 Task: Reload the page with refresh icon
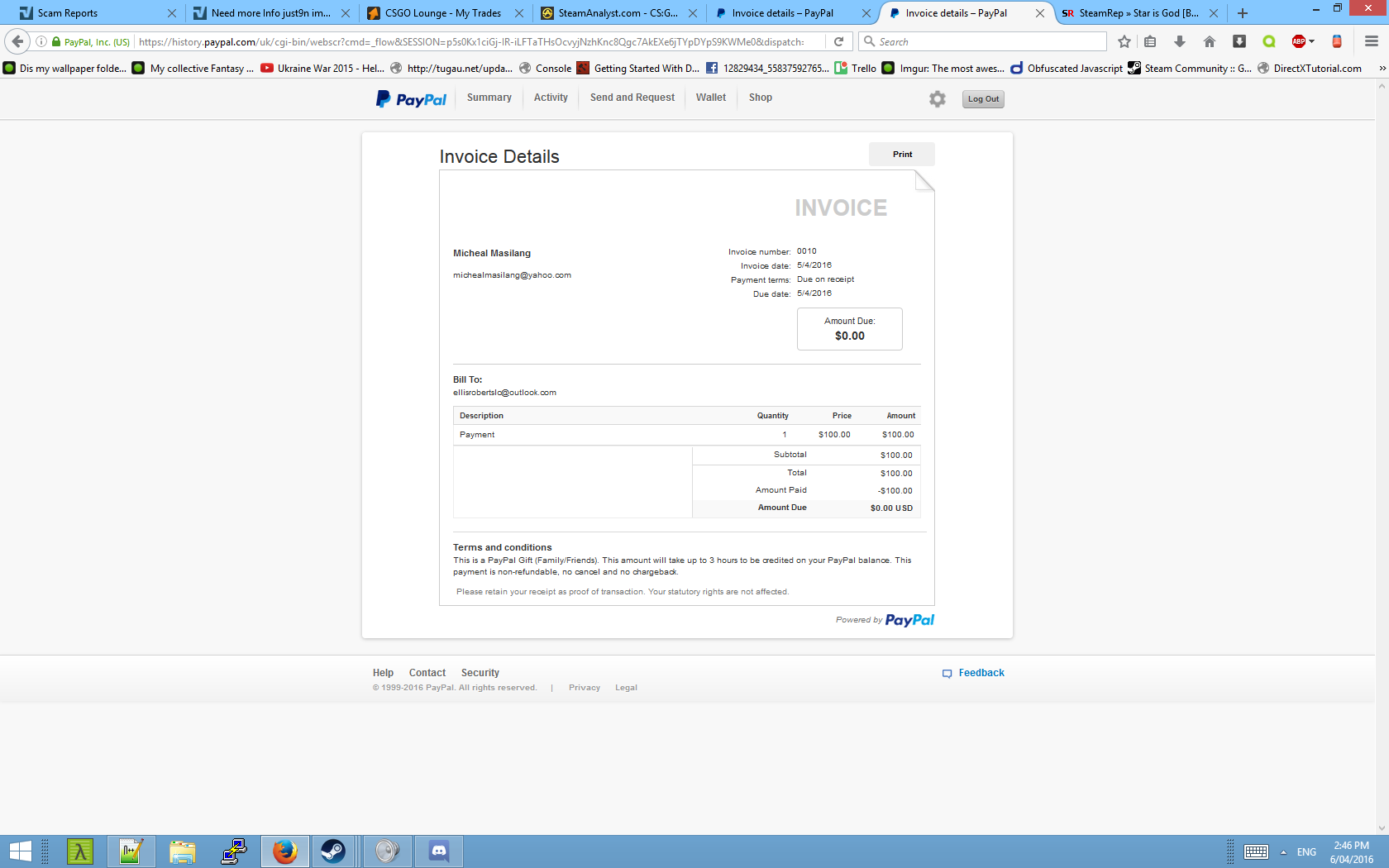click(838, 41)
